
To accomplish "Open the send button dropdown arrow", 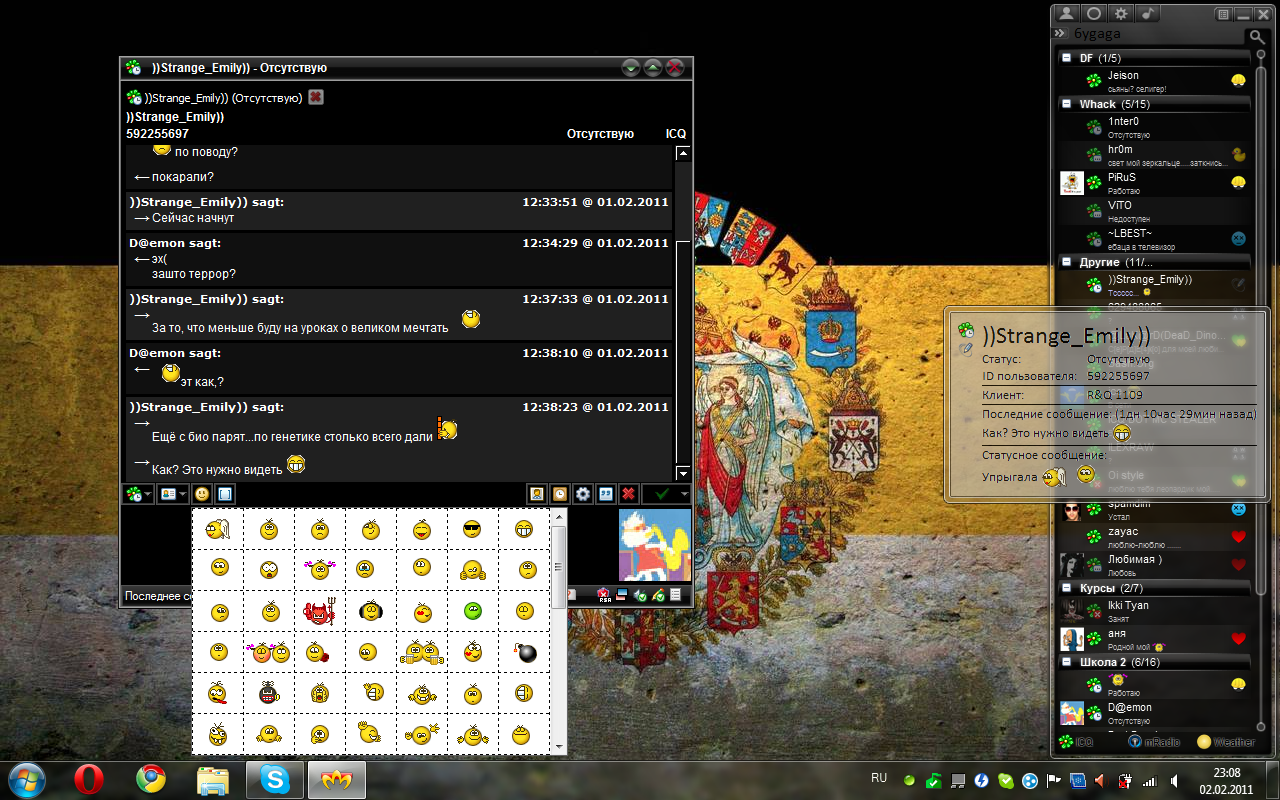I will (684, 494).
